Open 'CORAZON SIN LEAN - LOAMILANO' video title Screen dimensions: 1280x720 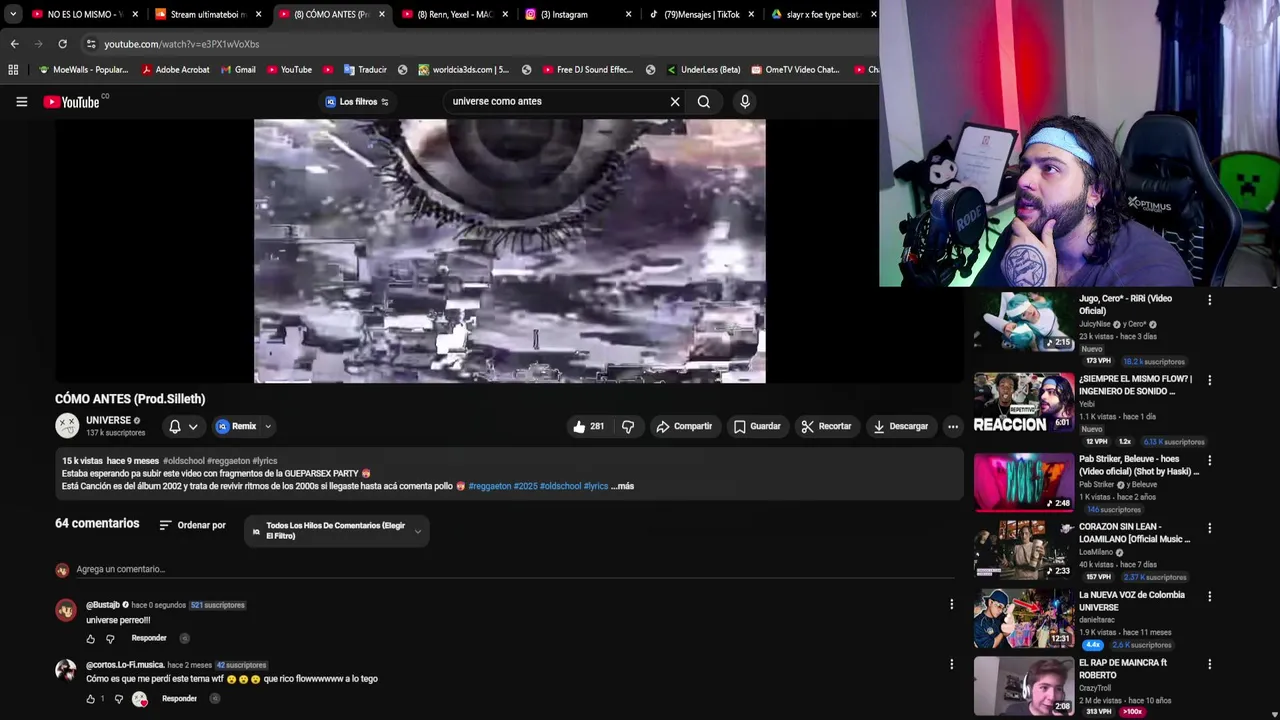(x=1134, y=533)
